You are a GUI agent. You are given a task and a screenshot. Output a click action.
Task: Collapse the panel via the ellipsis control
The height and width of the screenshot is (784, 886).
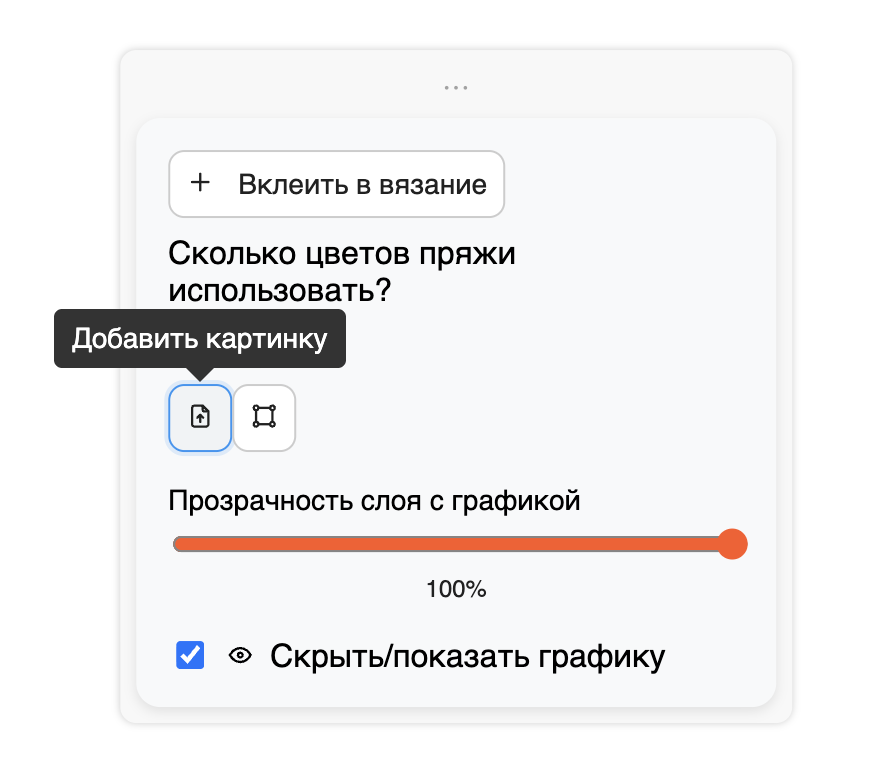pyautogui.click(x=455, y=87)
